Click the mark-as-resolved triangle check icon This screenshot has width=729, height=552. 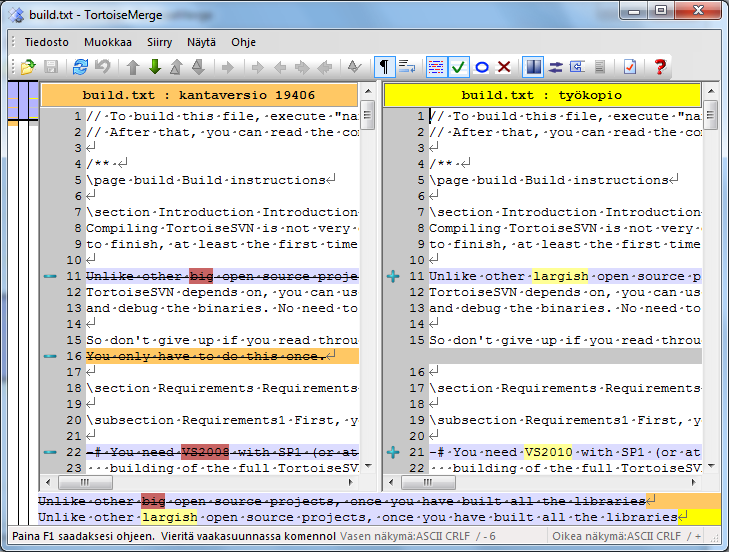tap(354, 67)
